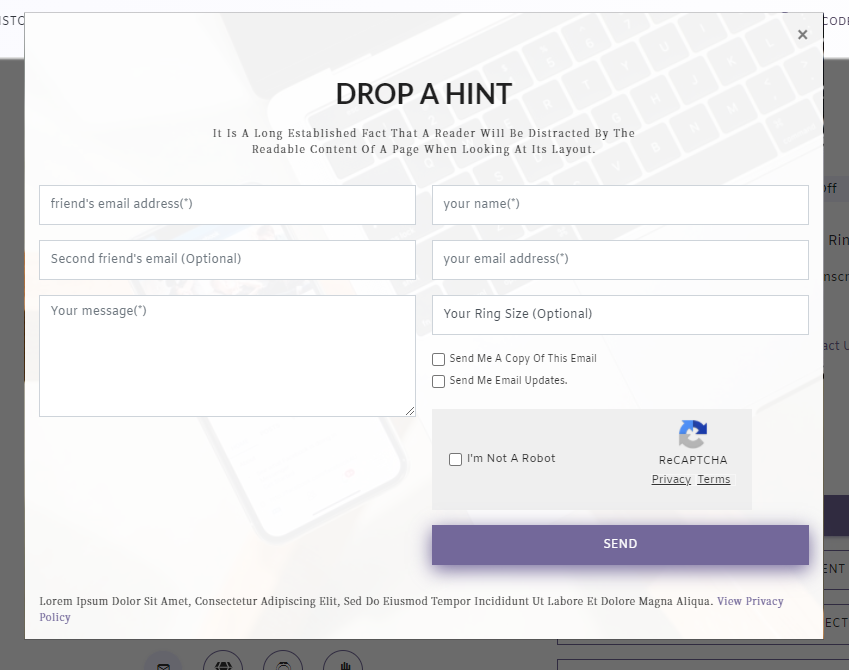The image size is (849, 670).
Task: Close the Drop a Hint dialog
Action: click(x=802, y=35)
